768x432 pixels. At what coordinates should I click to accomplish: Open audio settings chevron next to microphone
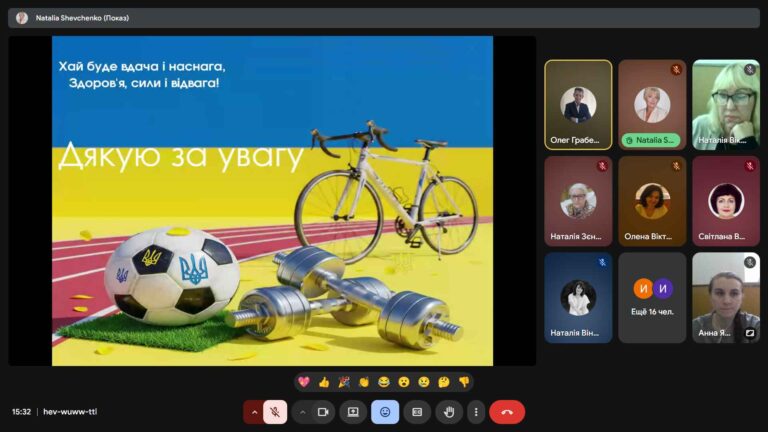[x=254, y=412]
